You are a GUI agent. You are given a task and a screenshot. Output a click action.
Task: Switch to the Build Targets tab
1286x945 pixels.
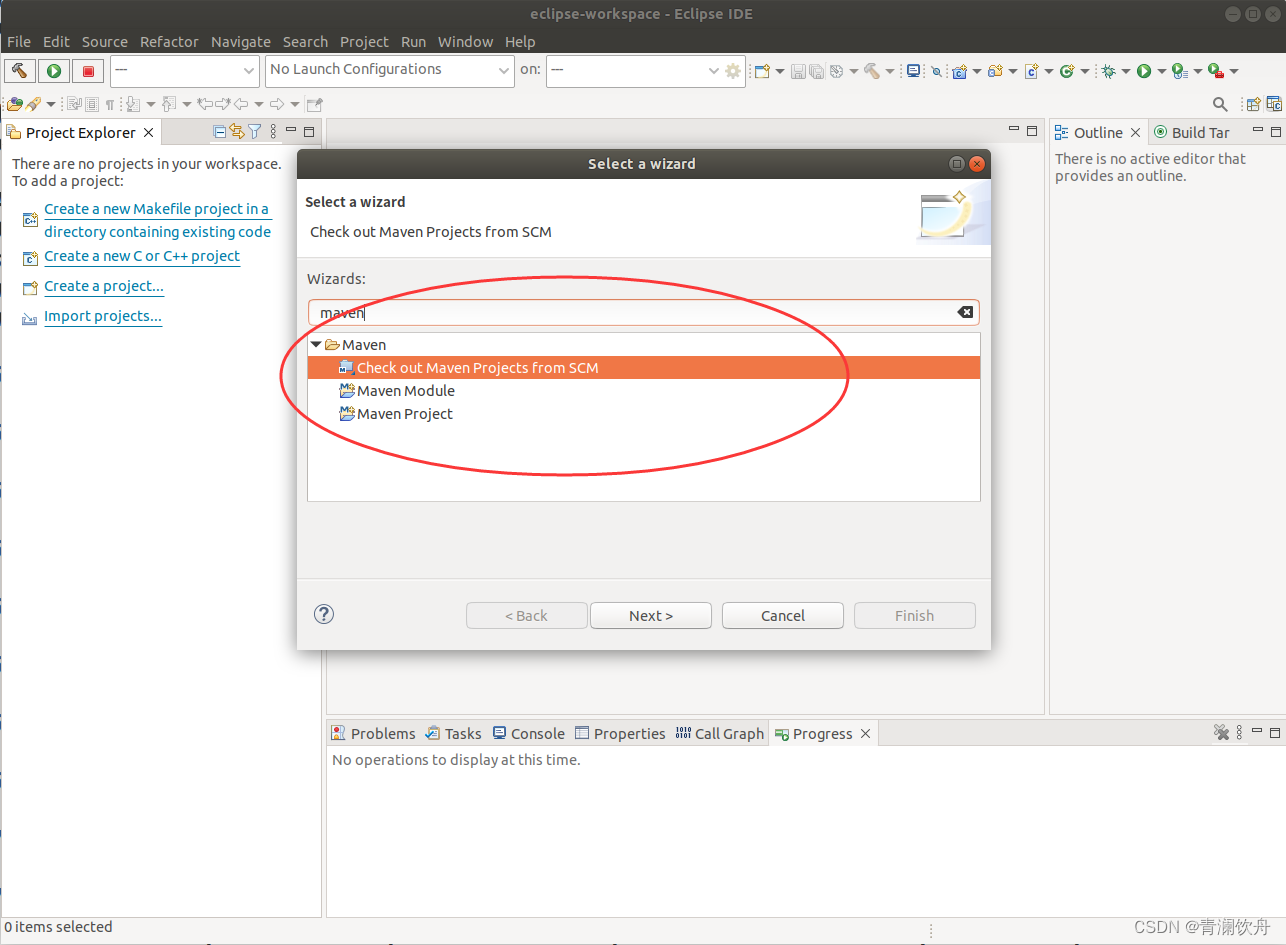pos(1192,132)
